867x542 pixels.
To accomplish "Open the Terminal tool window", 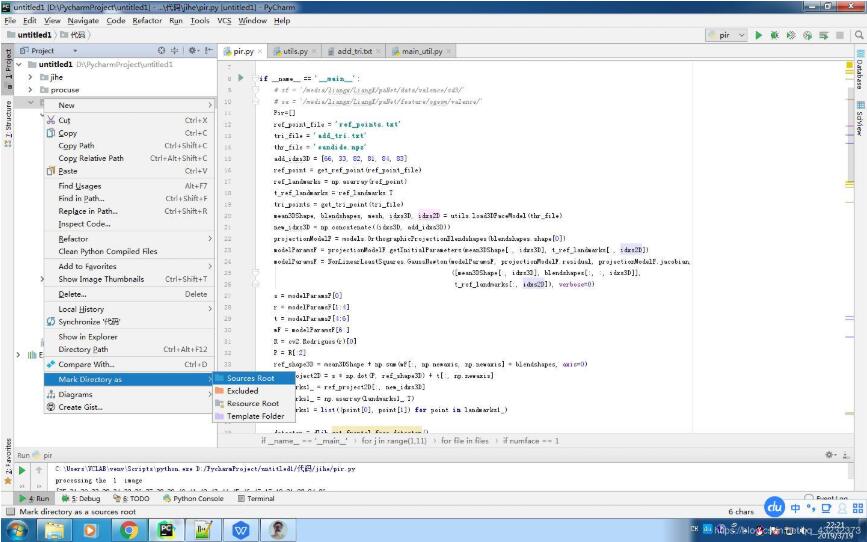I will point(256,498).
